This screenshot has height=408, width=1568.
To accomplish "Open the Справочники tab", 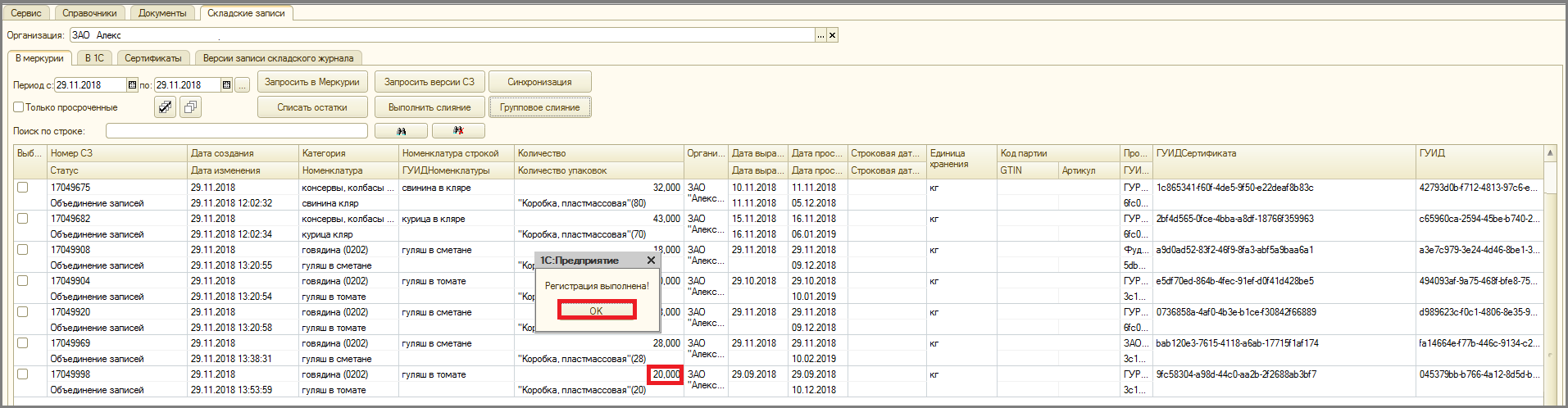I will pyautogui.click(x=90, y=13).
